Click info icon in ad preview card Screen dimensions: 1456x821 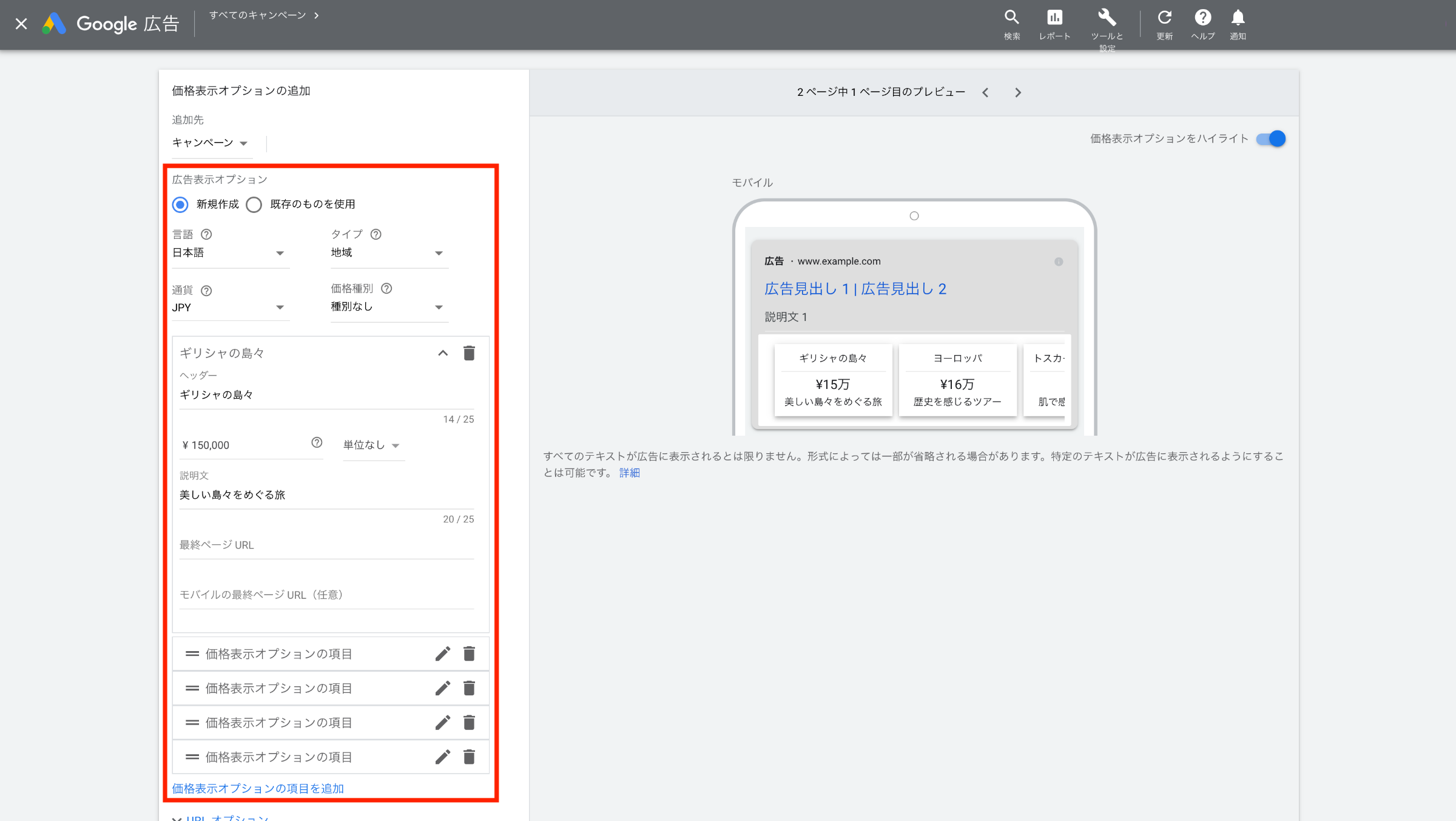[1059, 262]
